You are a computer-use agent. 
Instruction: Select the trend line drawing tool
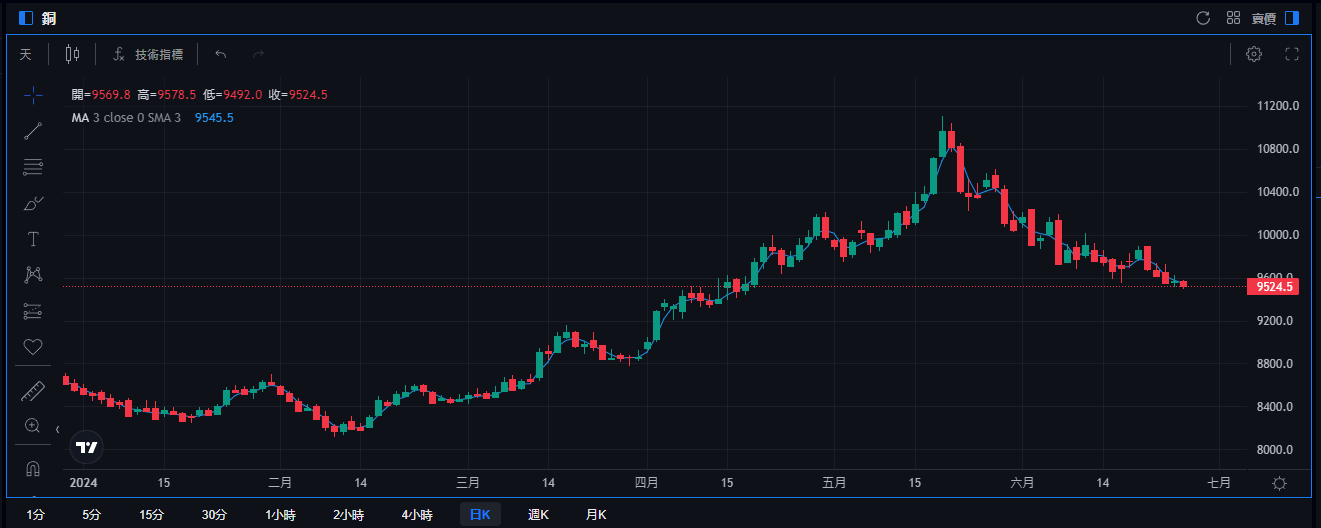pos(33,131)
